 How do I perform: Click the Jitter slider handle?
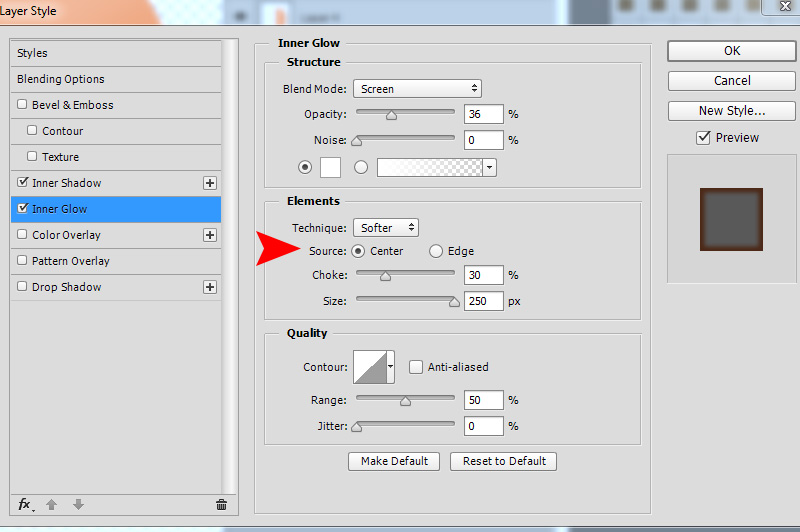coord(357,427)
